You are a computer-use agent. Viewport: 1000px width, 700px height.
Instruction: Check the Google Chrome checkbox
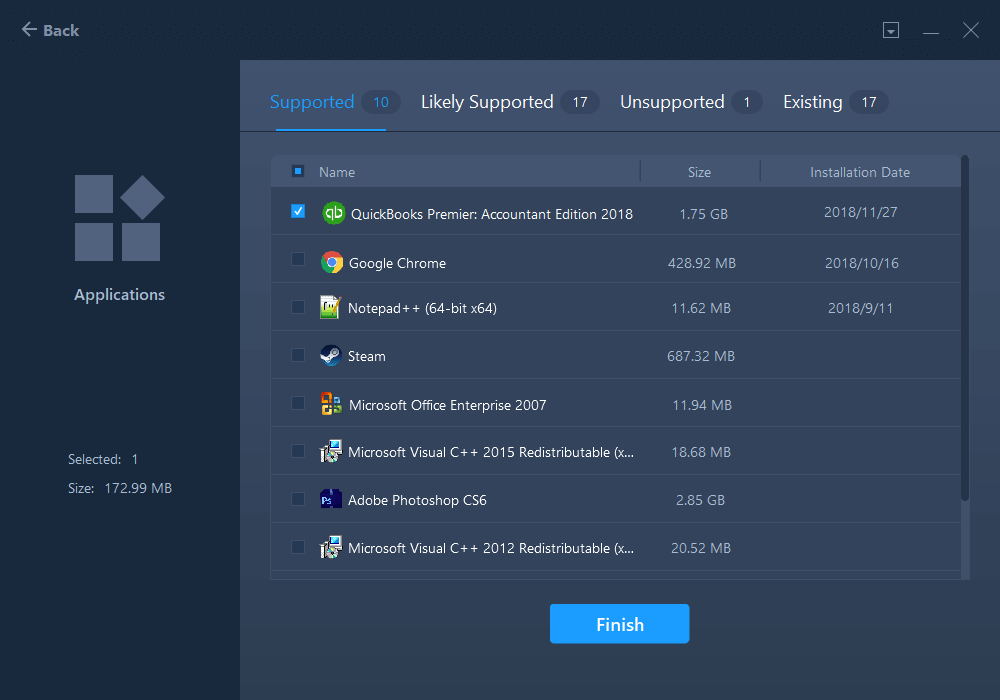[x=298, y=259]
